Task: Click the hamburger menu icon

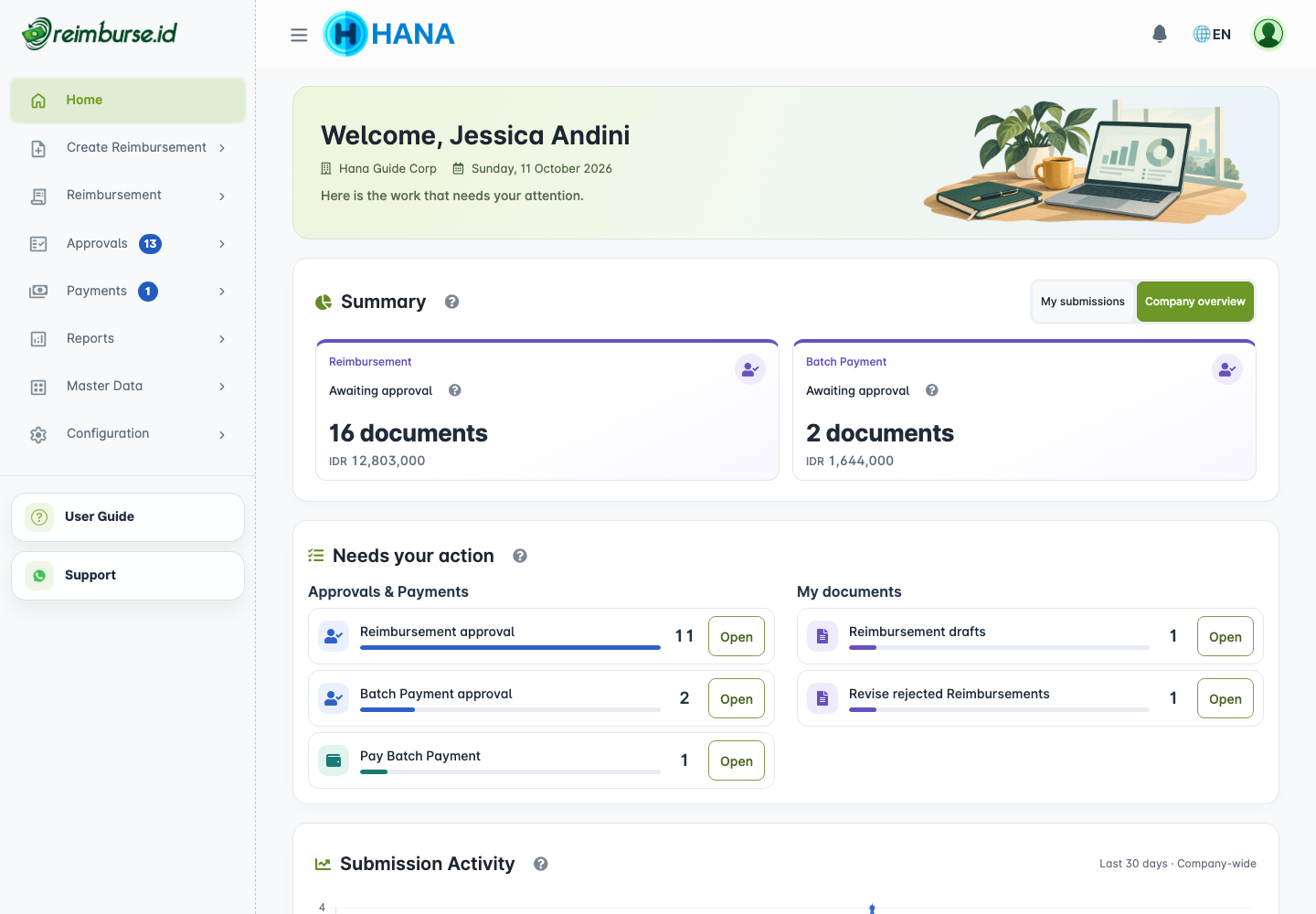Action: [x=299, y=35]
